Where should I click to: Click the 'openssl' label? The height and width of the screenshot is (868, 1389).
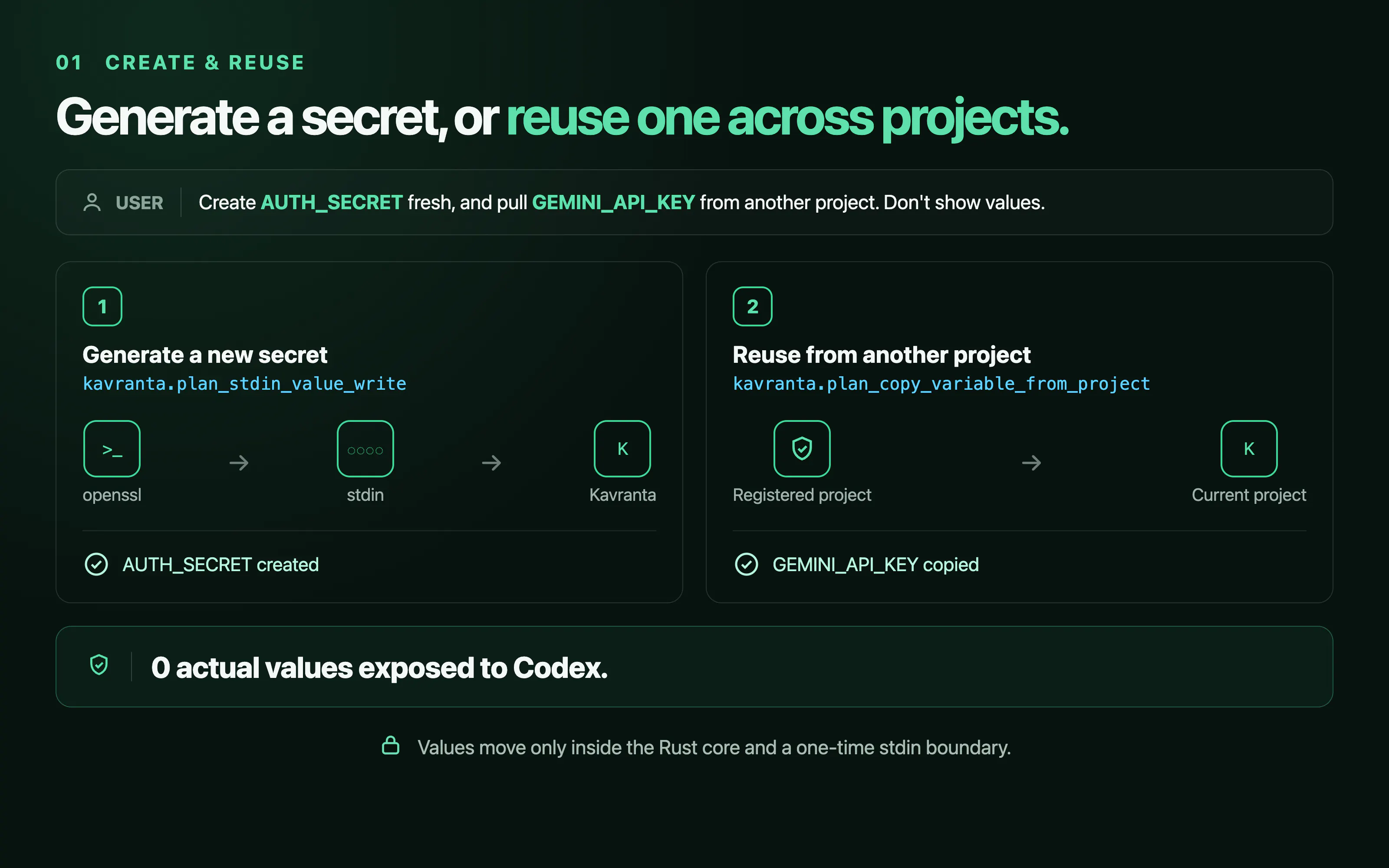coord(112,495)
